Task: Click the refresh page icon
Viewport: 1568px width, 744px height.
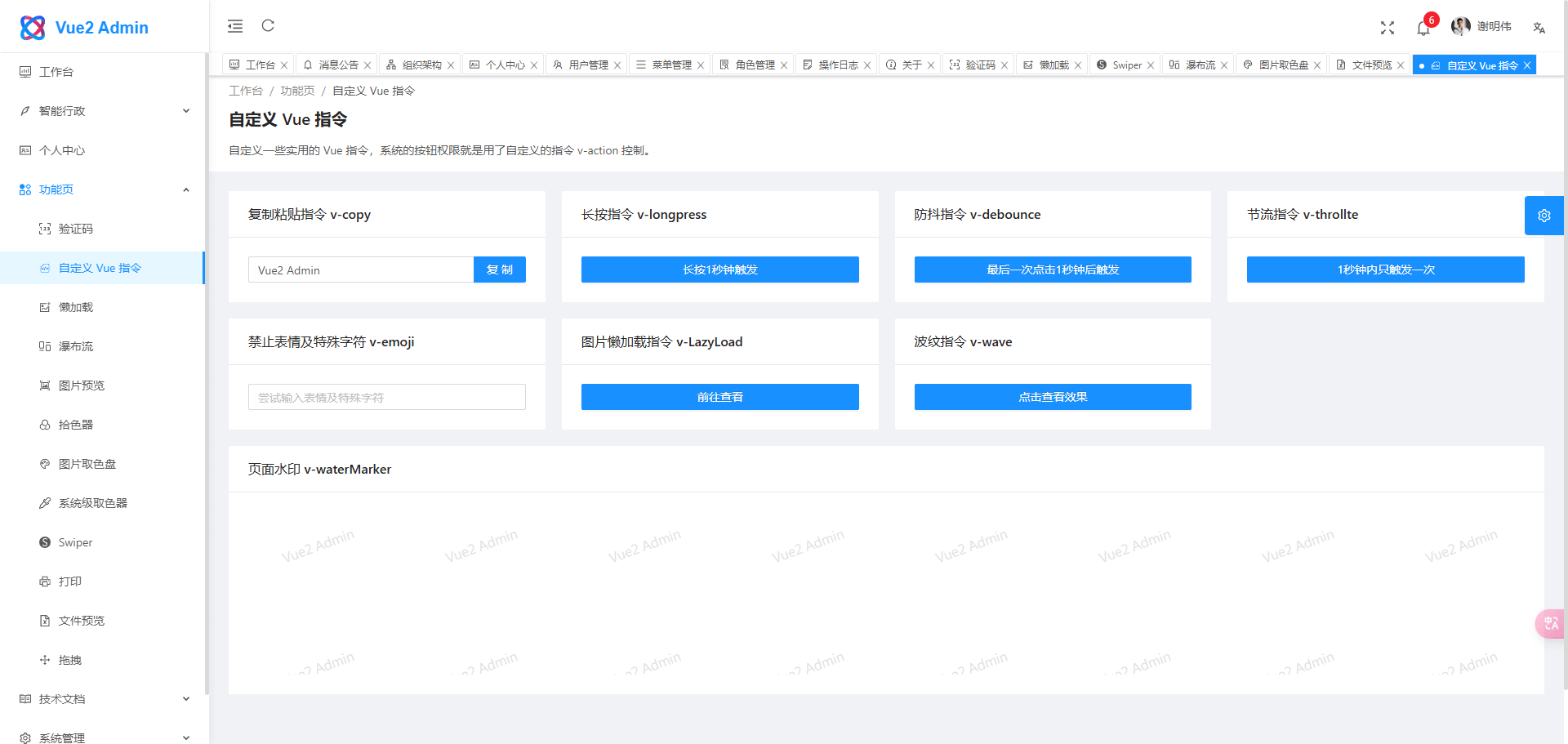Action: (268, 25)
